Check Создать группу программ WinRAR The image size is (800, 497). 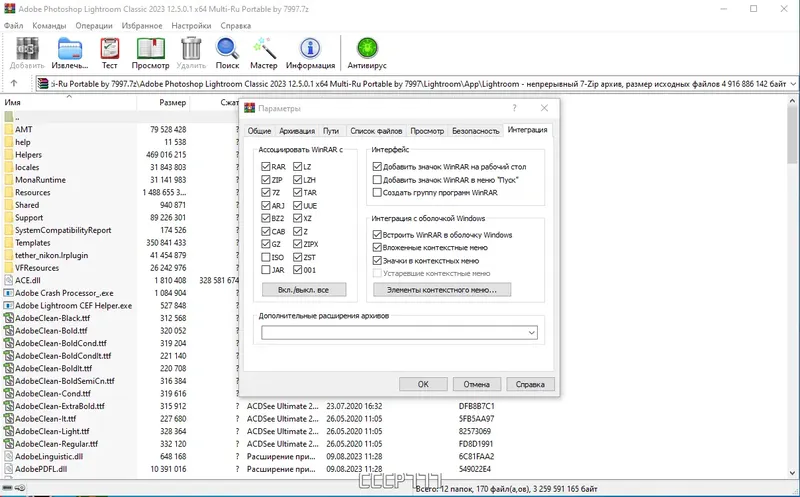(x=377, y=192)
